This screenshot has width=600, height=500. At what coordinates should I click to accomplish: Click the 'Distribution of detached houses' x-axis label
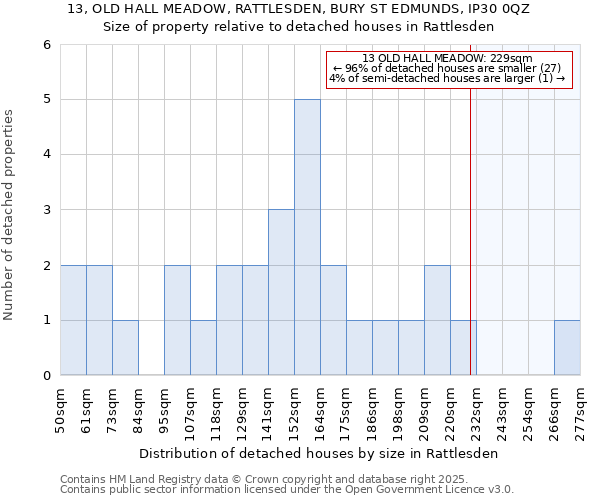coord(318,453)
